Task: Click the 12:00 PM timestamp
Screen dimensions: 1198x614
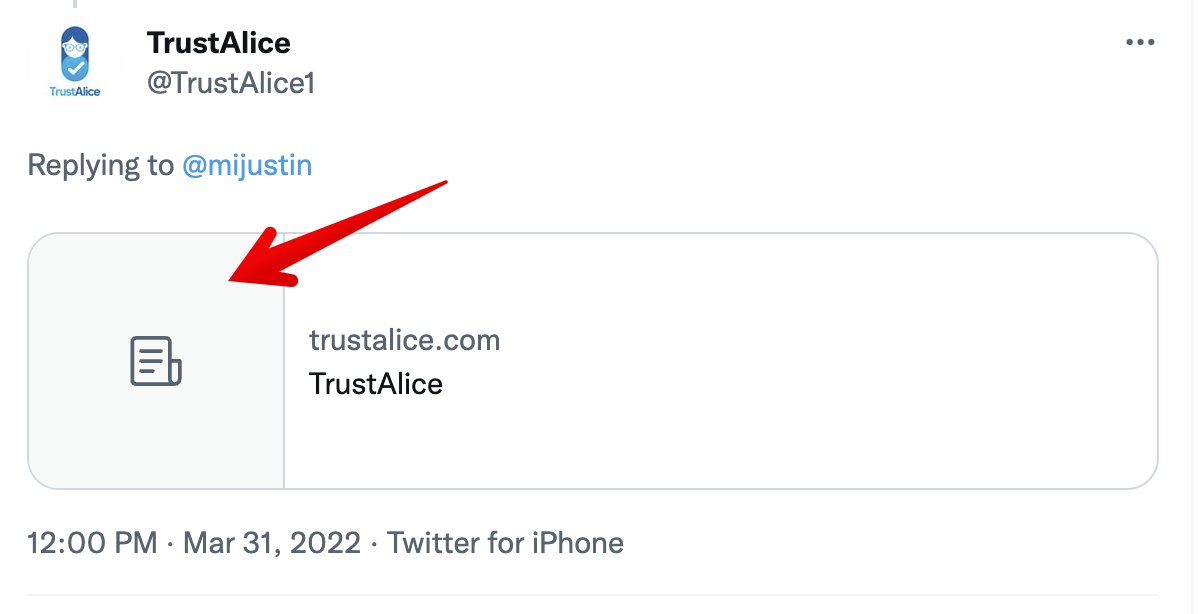Action: point(92,543)
